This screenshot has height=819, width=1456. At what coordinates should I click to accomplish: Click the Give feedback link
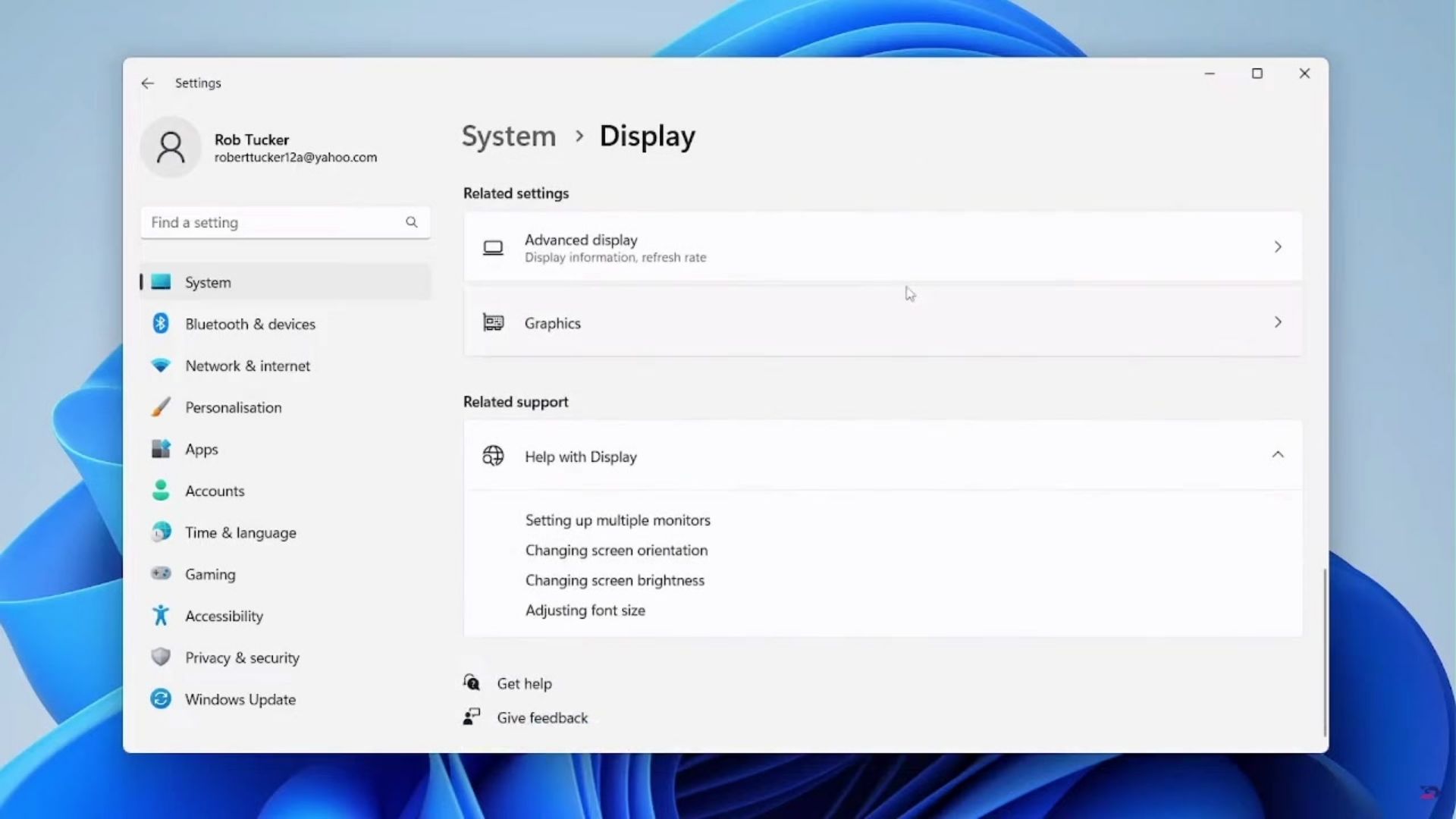(542, 717)
